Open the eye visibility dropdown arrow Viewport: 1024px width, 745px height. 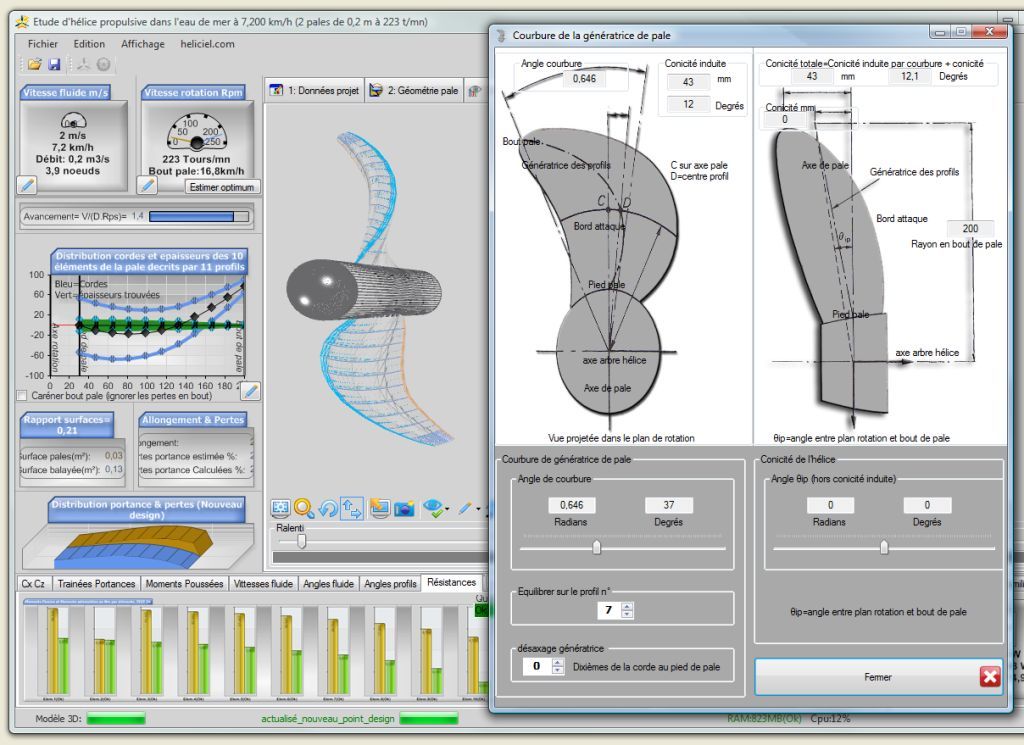pos(448,510)
